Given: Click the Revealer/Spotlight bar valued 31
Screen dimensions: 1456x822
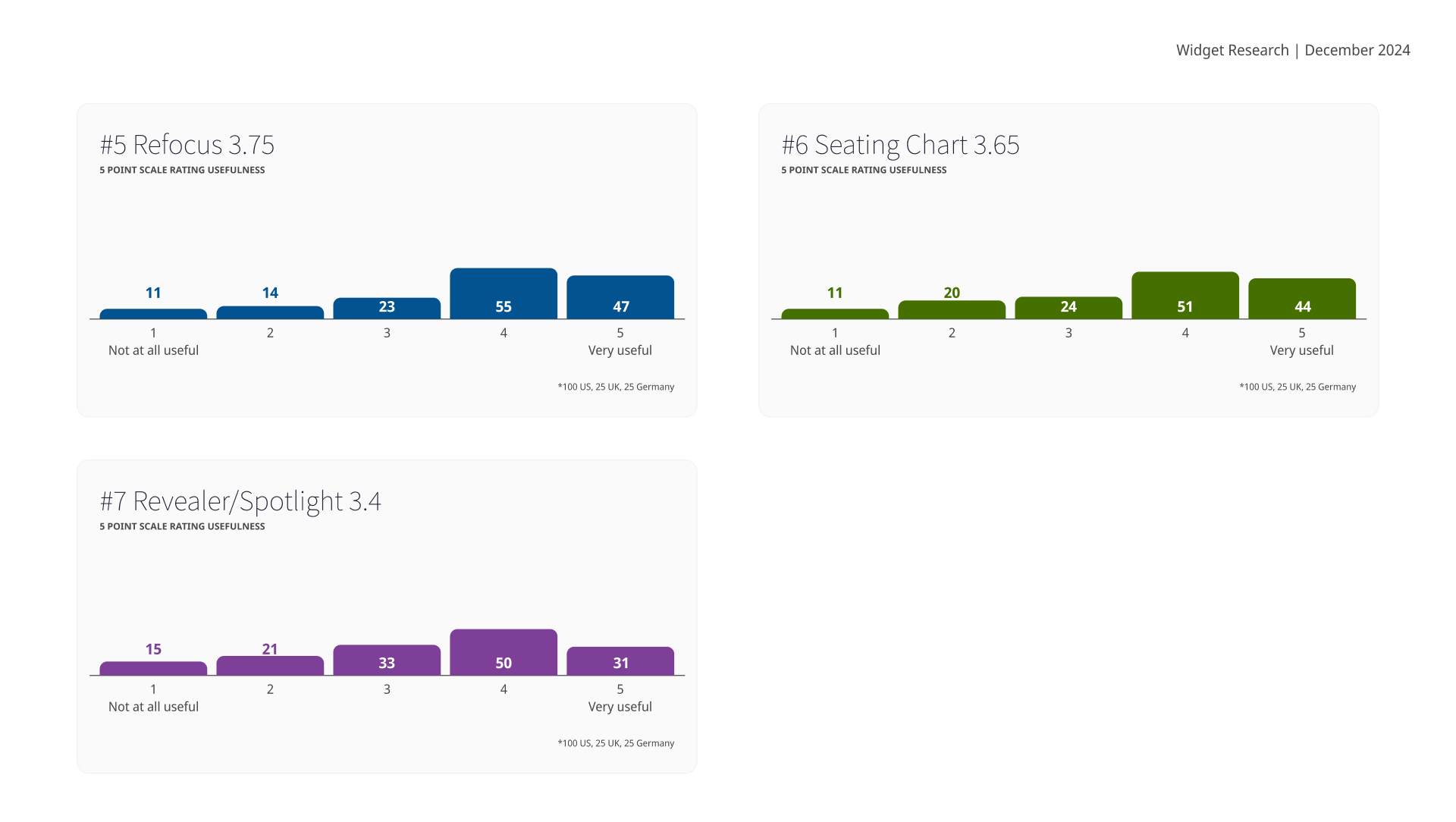Looking at the screenshot, I should (x=620, y=661).
